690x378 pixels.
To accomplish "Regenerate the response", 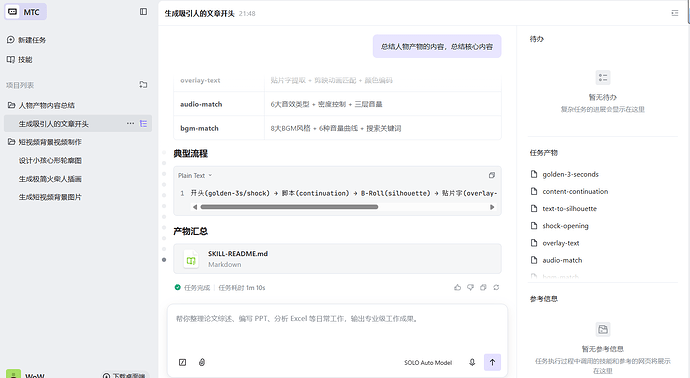I will click(496, 287).
